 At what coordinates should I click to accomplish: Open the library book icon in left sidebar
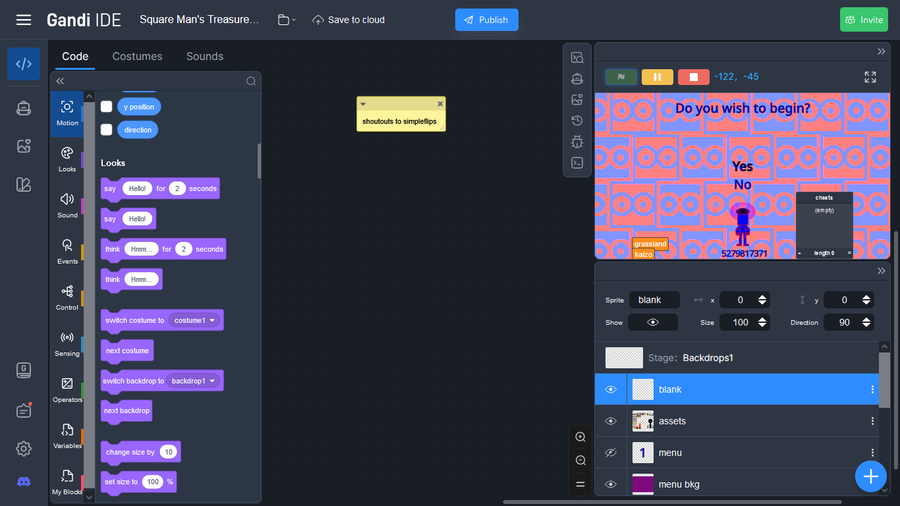(x=24, y=185)
